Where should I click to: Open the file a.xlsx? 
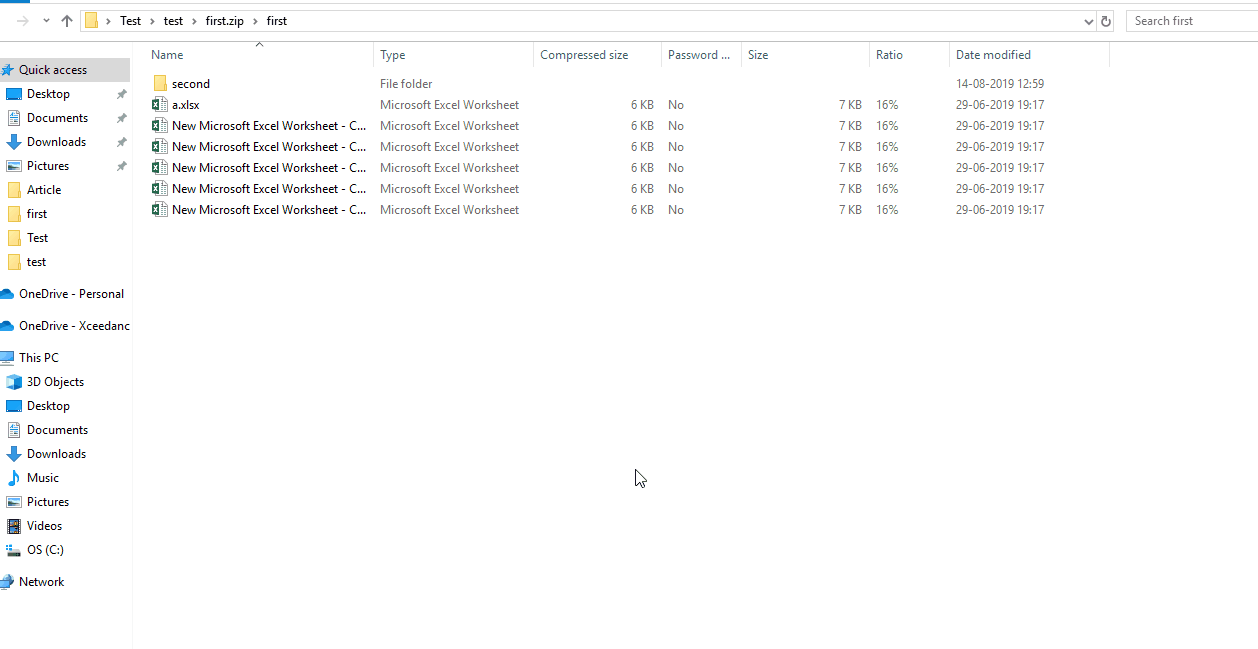pos(186,104)
